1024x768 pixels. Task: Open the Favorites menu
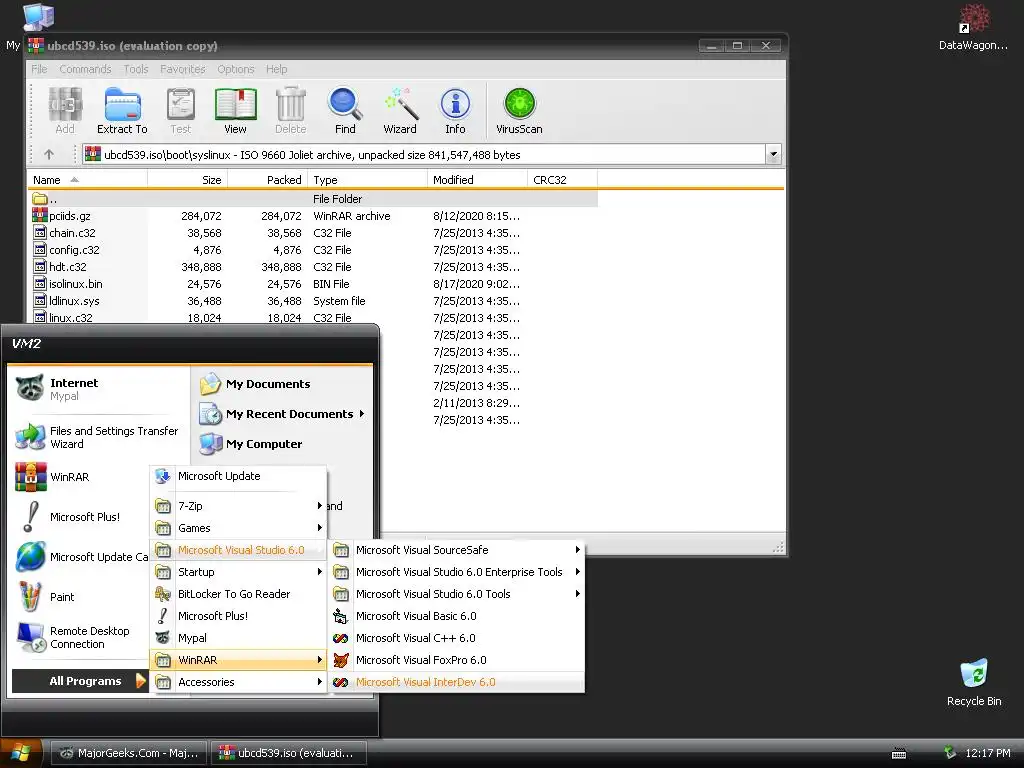(183, 69)
